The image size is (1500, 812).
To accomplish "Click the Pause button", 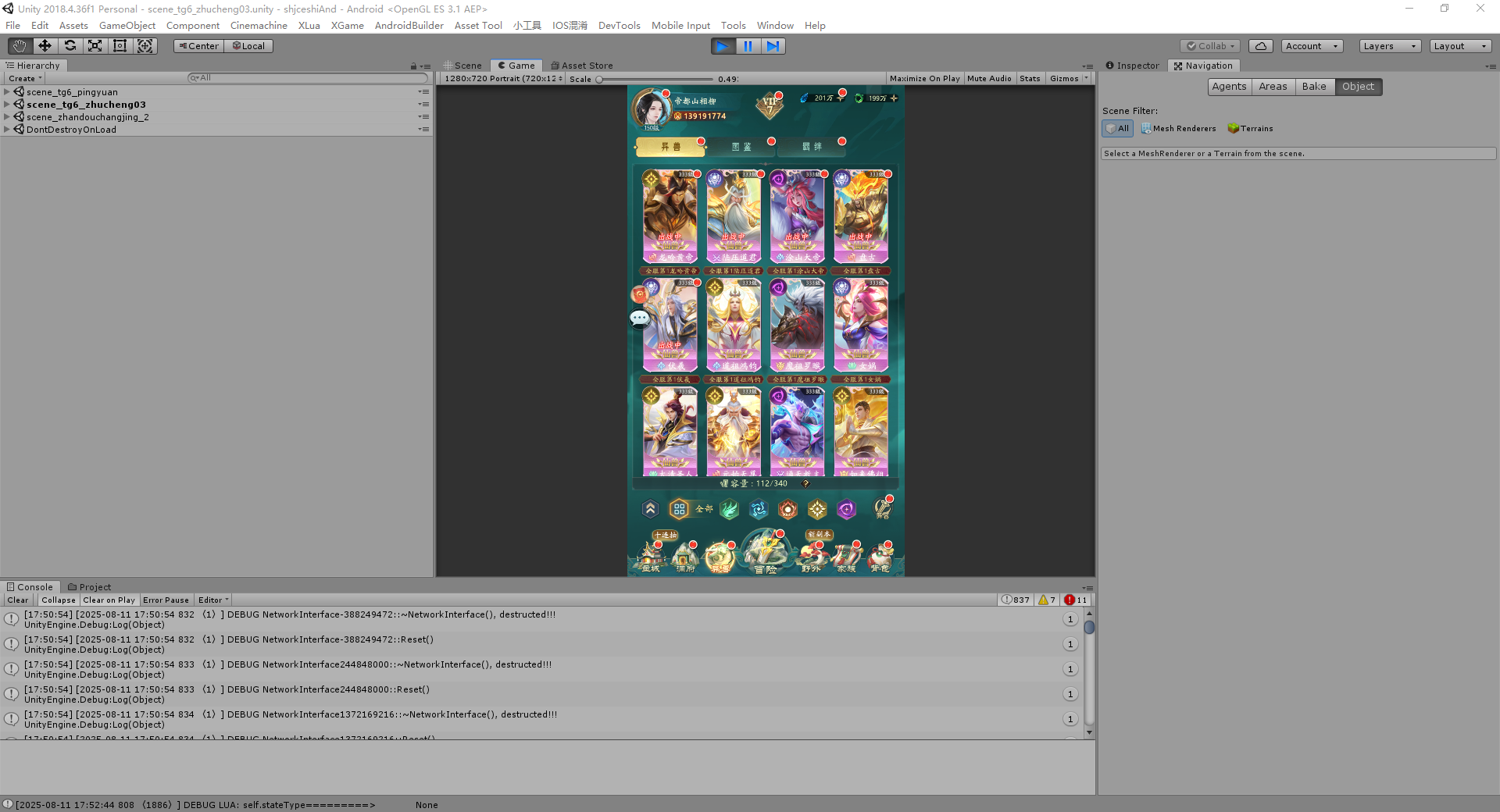I will click(748, 46).
